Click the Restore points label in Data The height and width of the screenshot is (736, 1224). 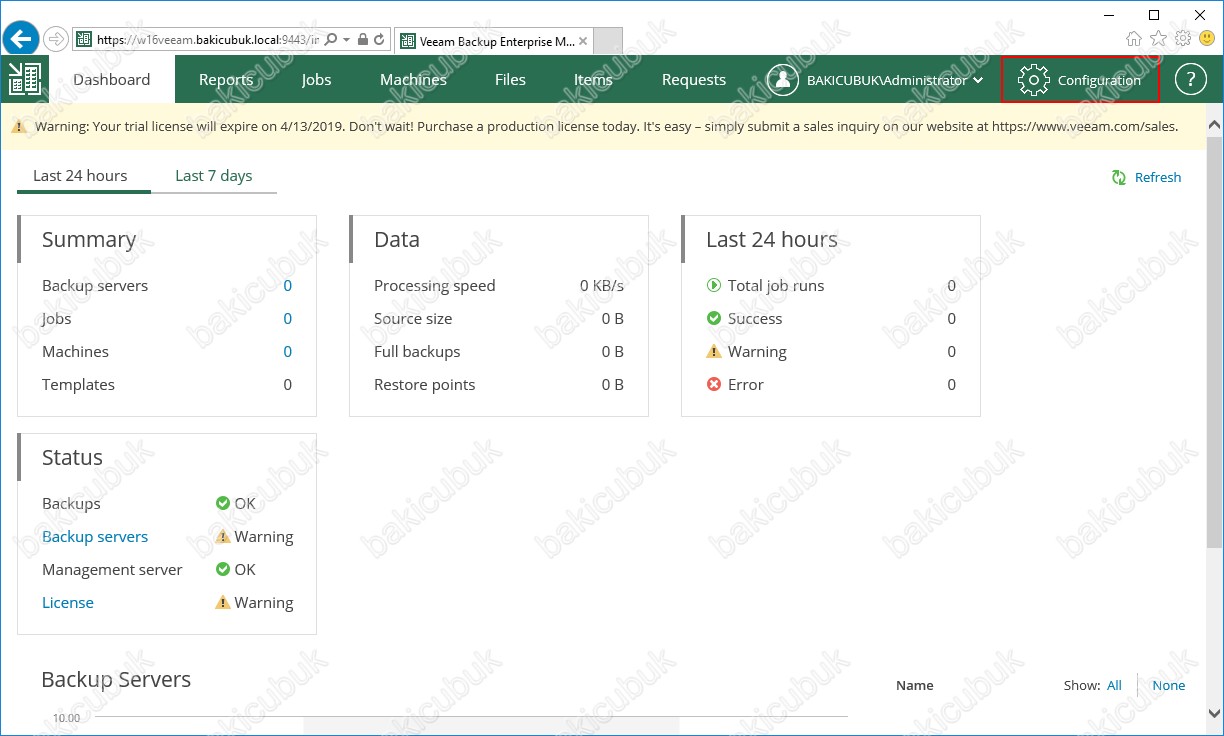pos(425,385)
